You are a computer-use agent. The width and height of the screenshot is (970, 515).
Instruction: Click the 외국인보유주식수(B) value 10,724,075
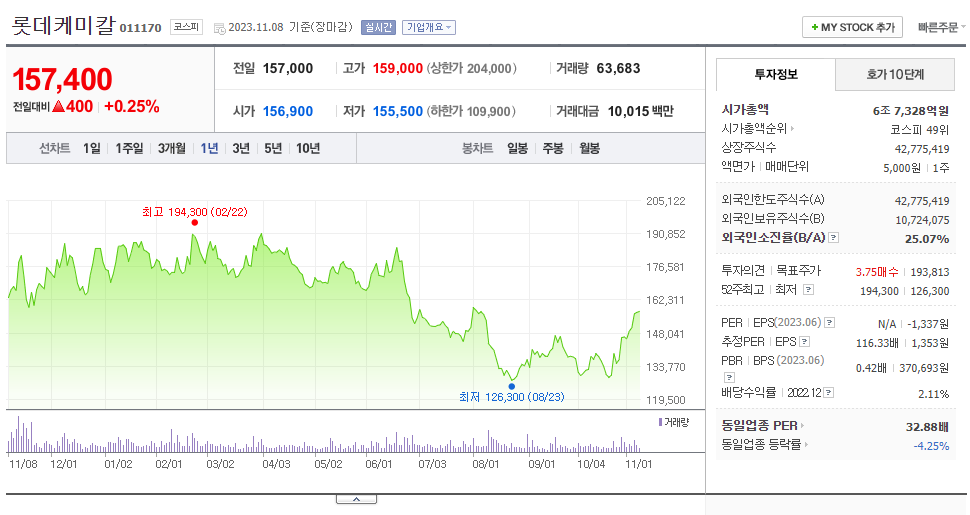coord(922,220)
